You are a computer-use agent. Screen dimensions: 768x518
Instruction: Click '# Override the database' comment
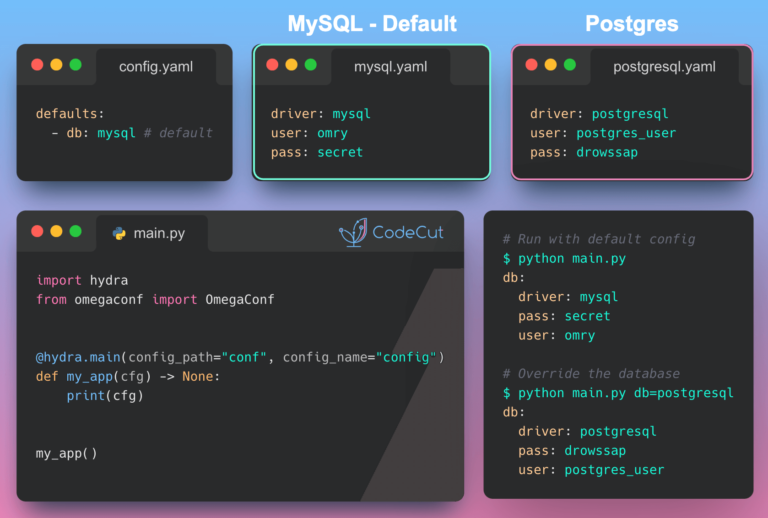pos(591,374)
